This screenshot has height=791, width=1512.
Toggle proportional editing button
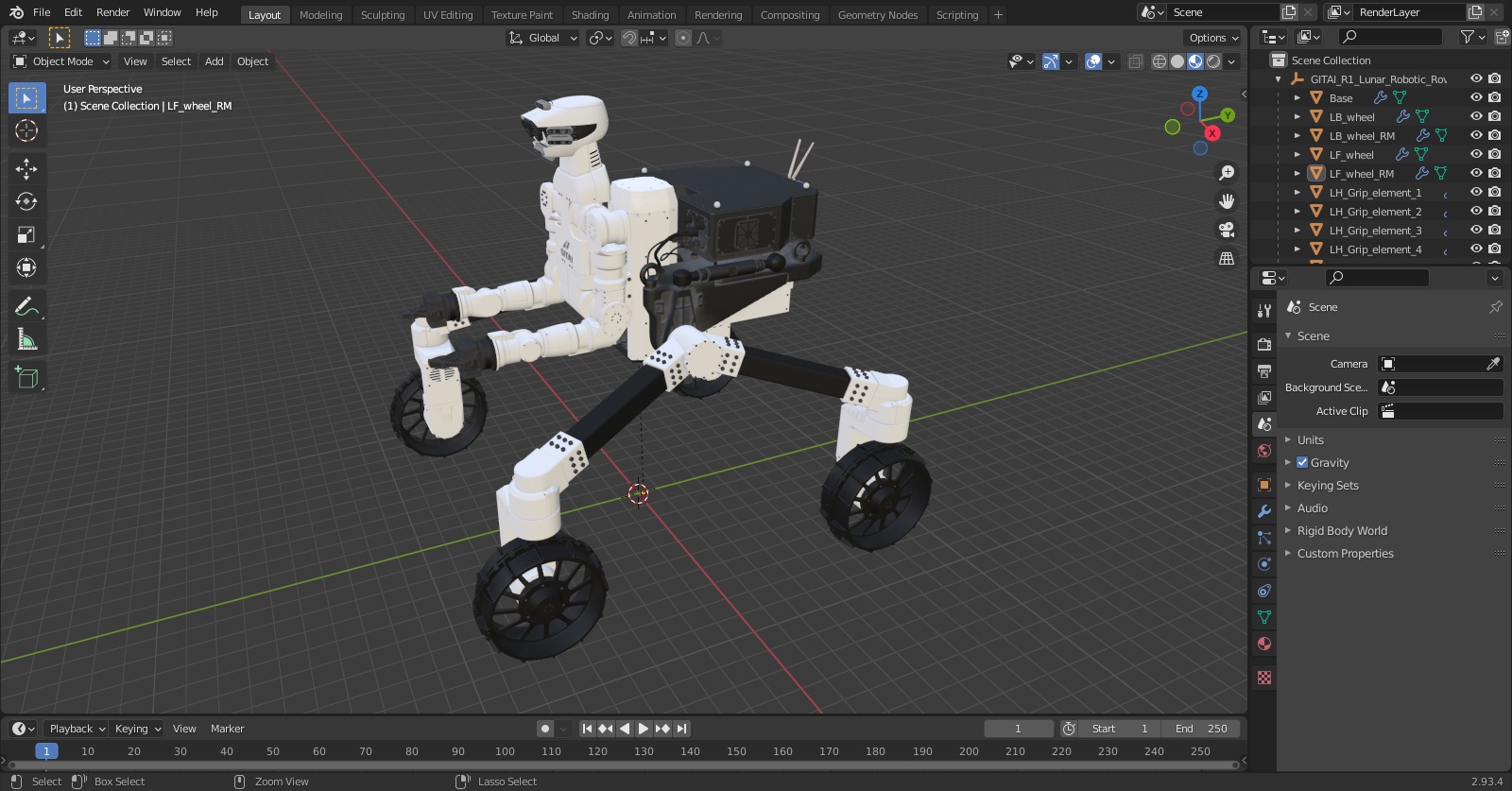[x=683, y=38]
